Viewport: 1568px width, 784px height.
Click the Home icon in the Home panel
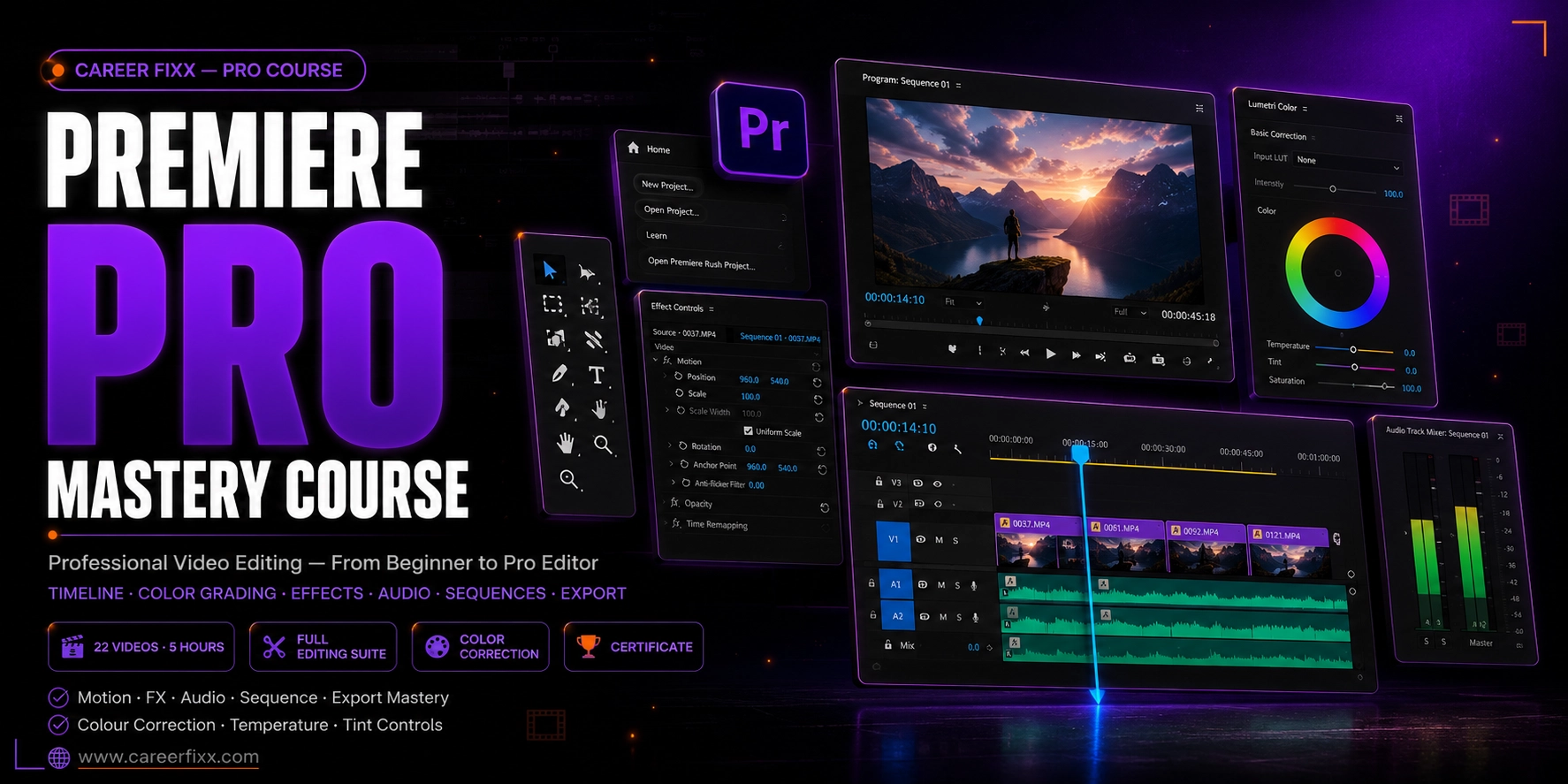[634, 148]
